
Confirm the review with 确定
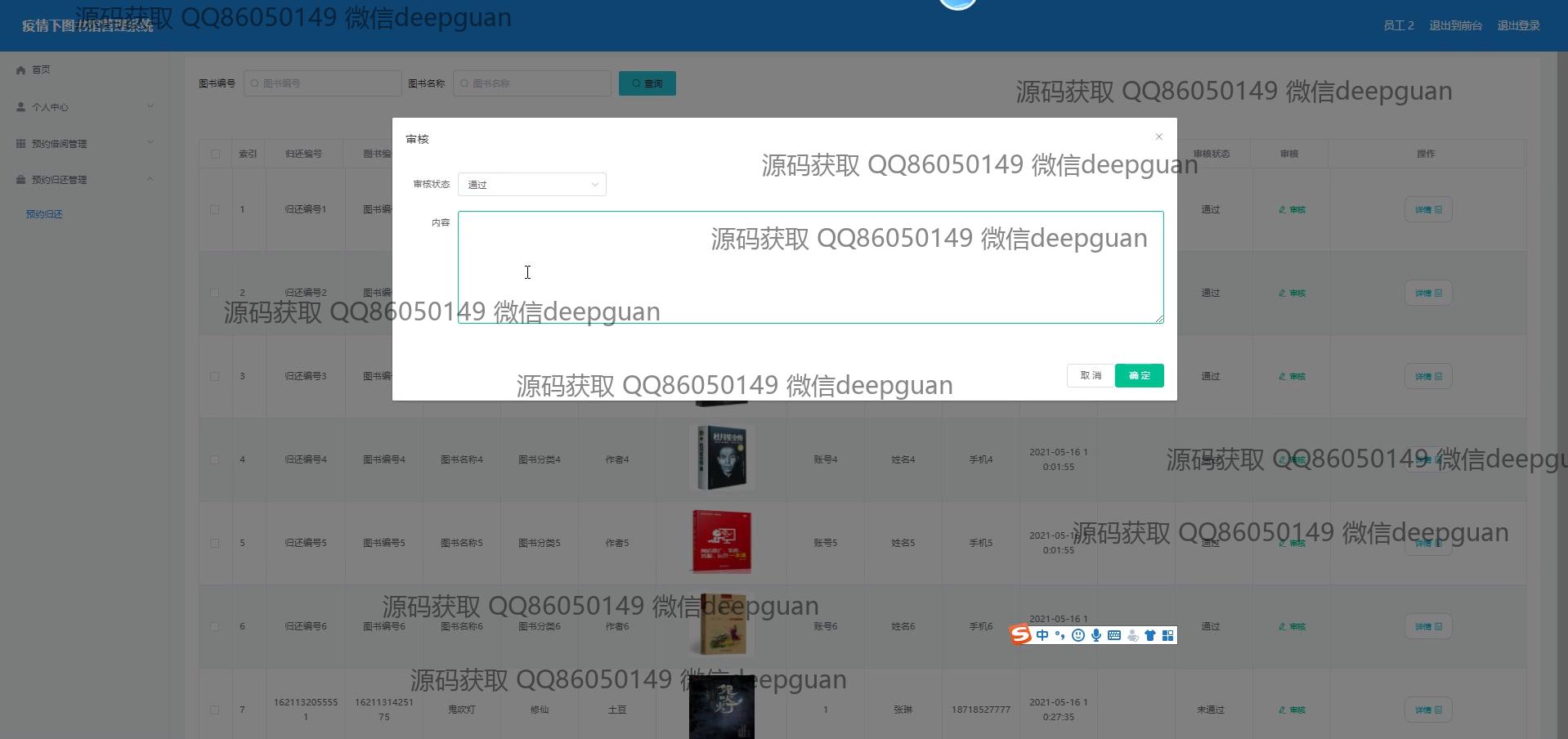(1139, 375)
